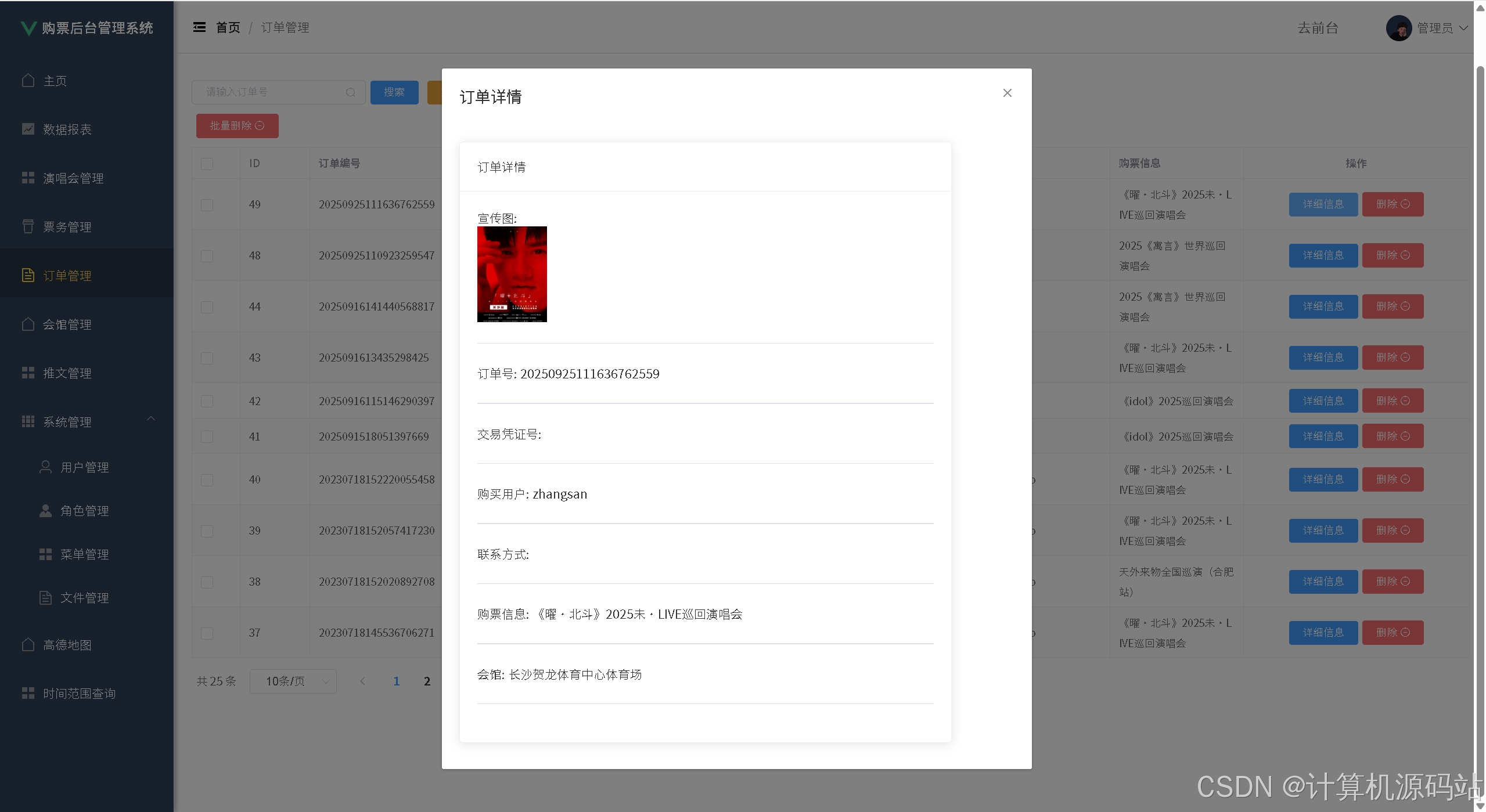
Task: Check the checkbox for order ID 44
Action: pos(207,307)
